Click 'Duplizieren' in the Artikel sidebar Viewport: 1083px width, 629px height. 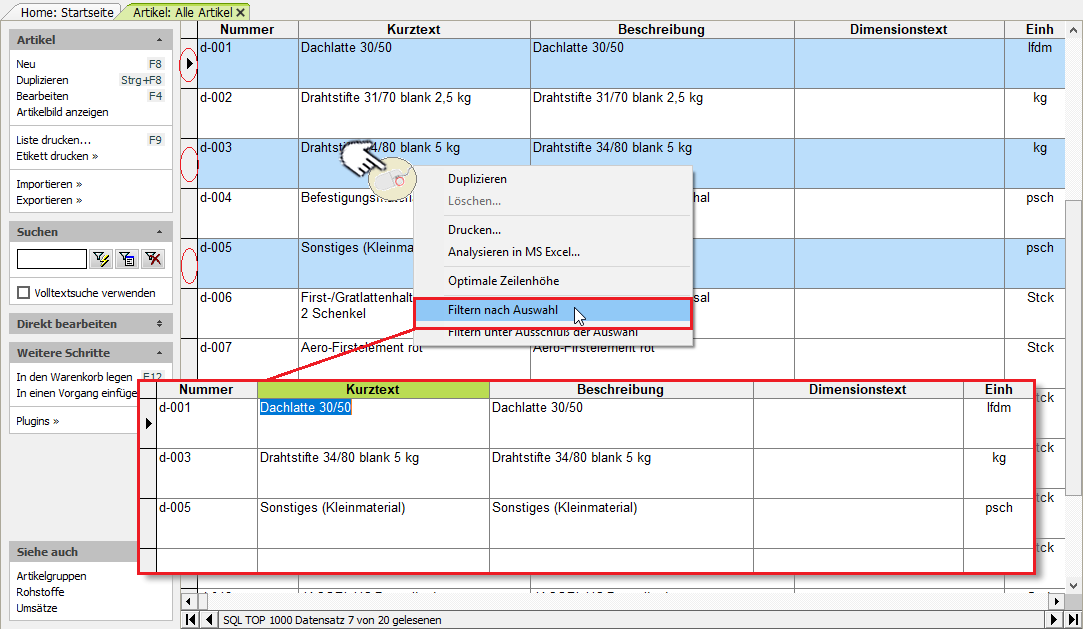pos(42,80)
